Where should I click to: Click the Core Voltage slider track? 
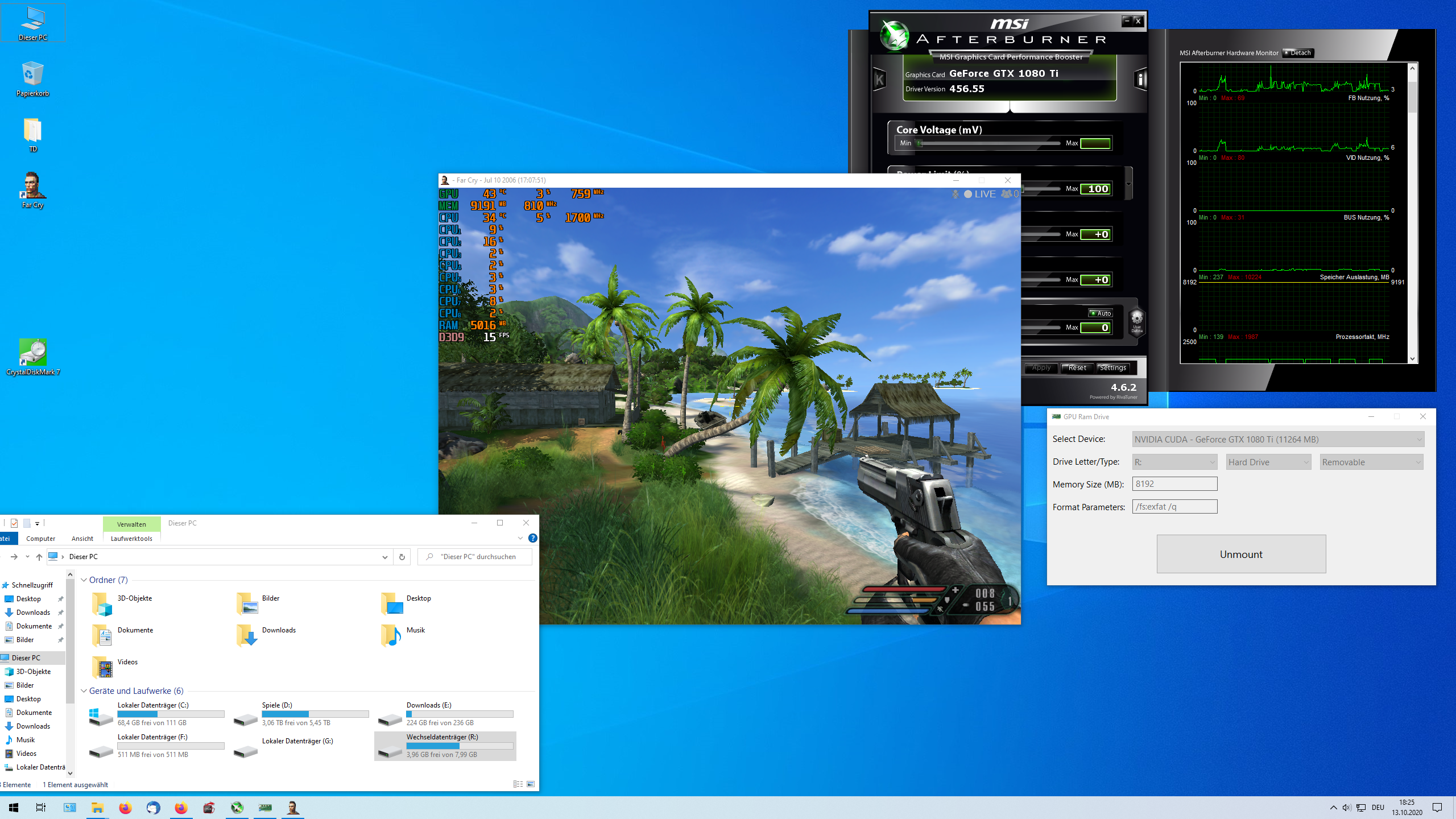[990, 143]
